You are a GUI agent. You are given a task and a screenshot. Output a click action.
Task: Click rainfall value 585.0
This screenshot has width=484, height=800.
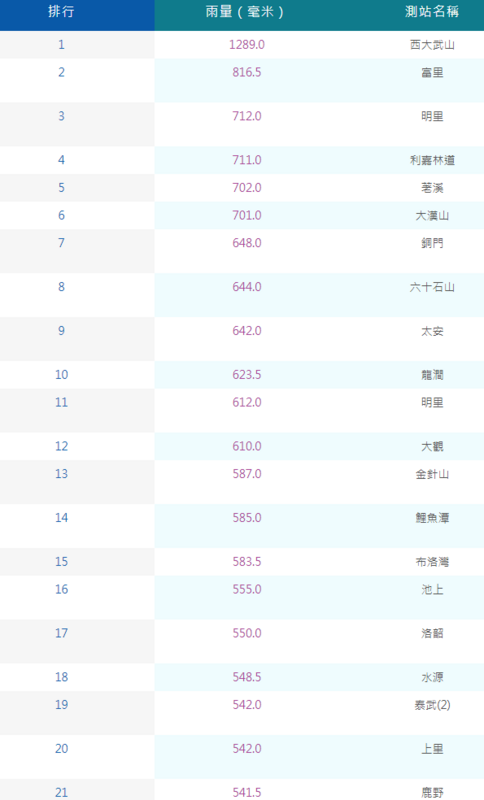[247, 517]
